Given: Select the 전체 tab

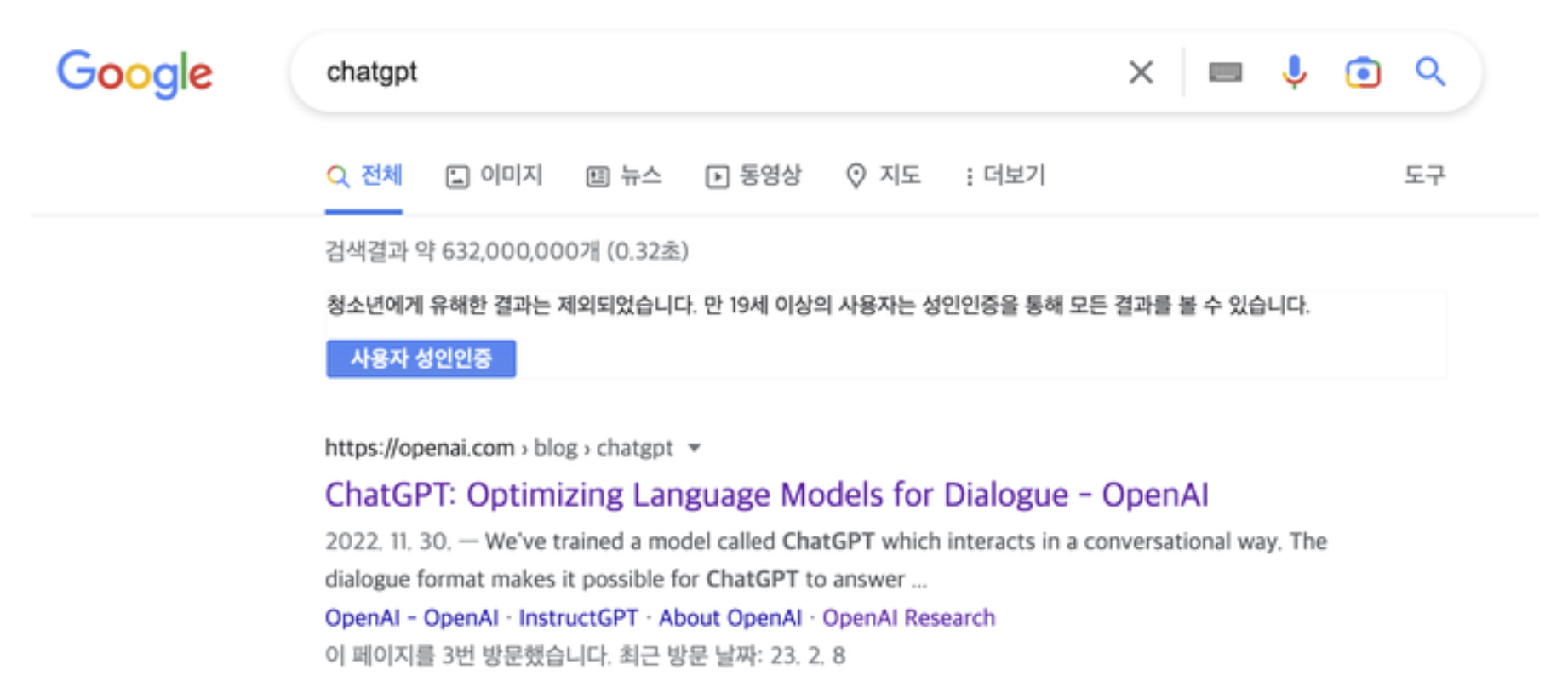Looking at the screenshot, I should coord(364,175).
